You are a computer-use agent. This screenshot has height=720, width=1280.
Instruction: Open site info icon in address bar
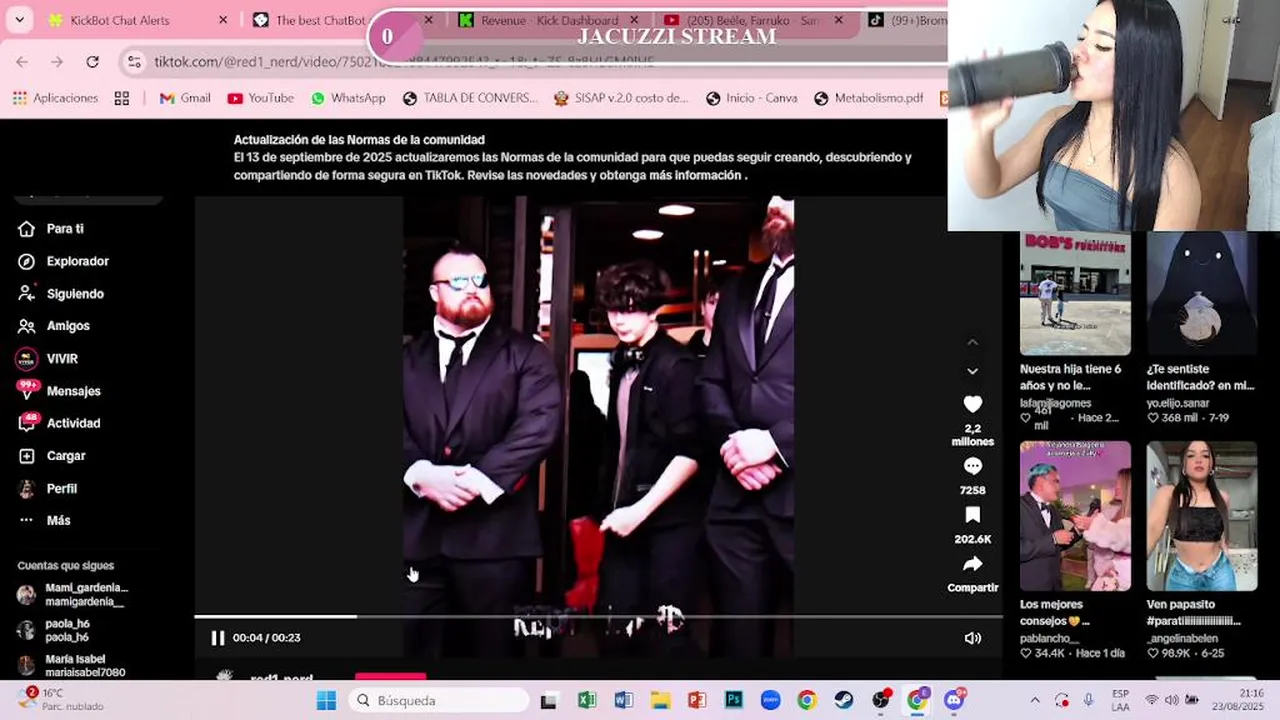134,62
